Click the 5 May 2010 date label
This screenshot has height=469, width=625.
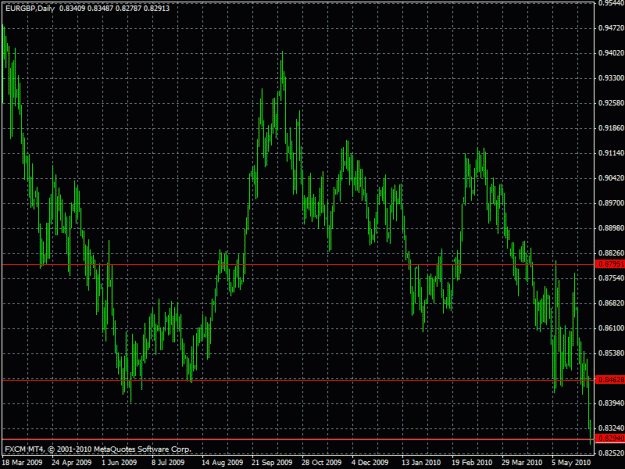pos(571,462)
